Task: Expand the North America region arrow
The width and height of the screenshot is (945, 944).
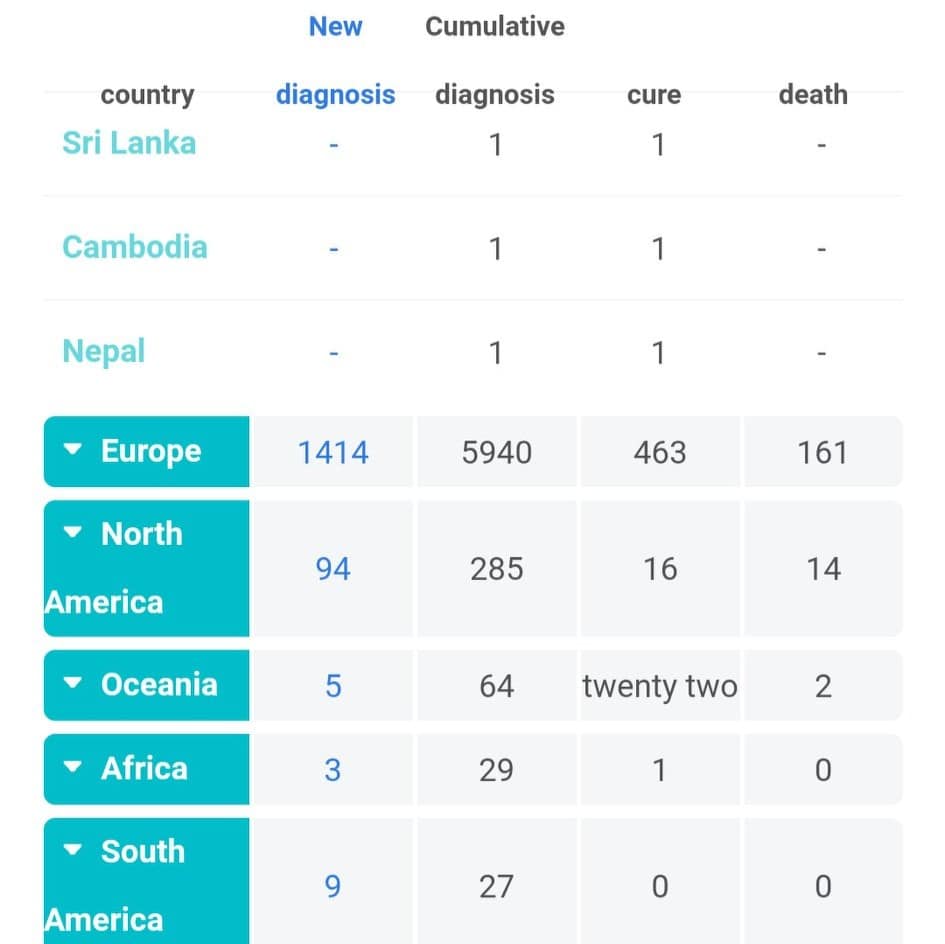Action: [x=73, y=533]
